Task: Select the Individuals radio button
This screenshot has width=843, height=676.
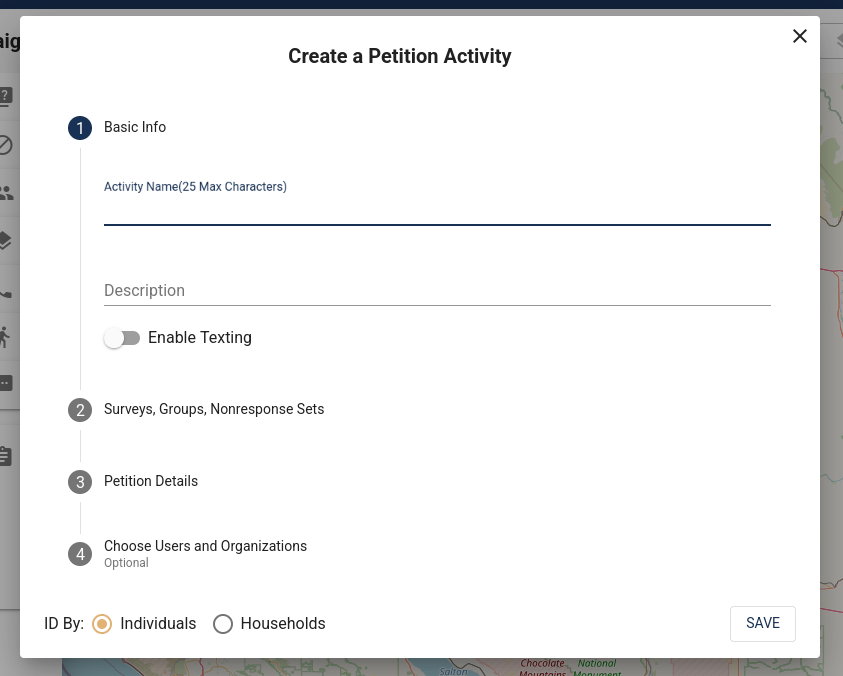Action: (x=101, y=623)
